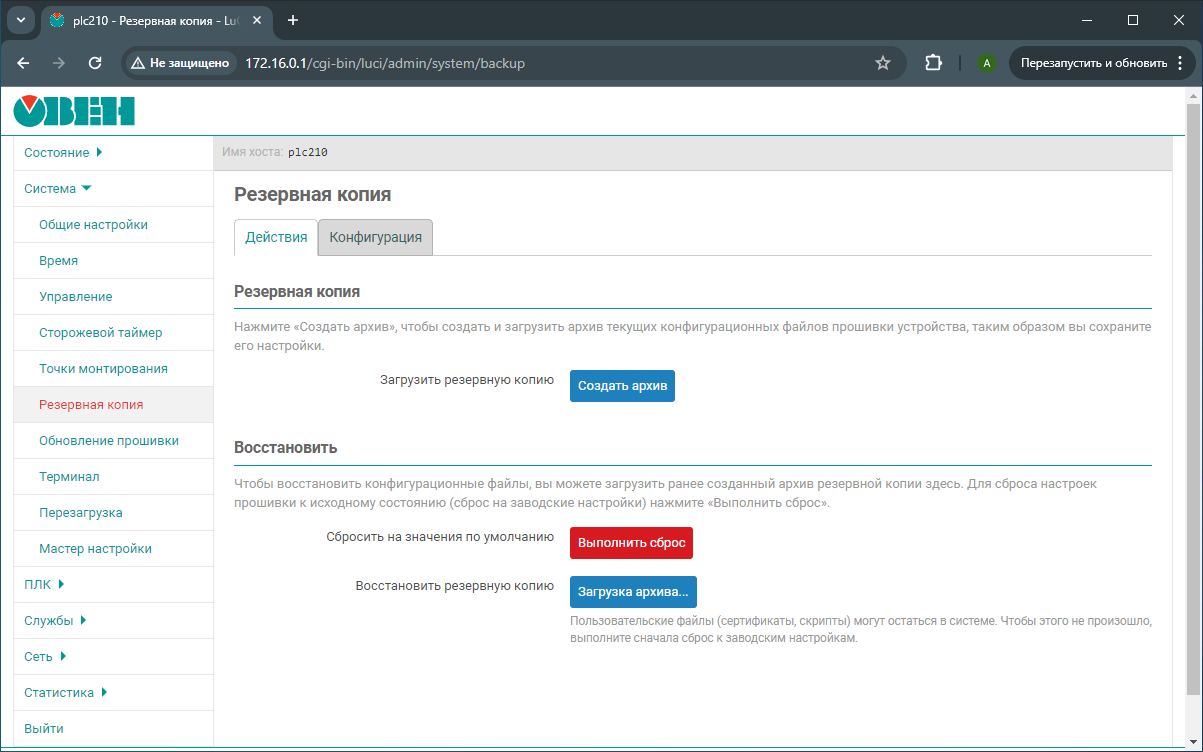Select the Действия tab
This screenshot has height=752, width=1203.
click(x=276, y=238)
